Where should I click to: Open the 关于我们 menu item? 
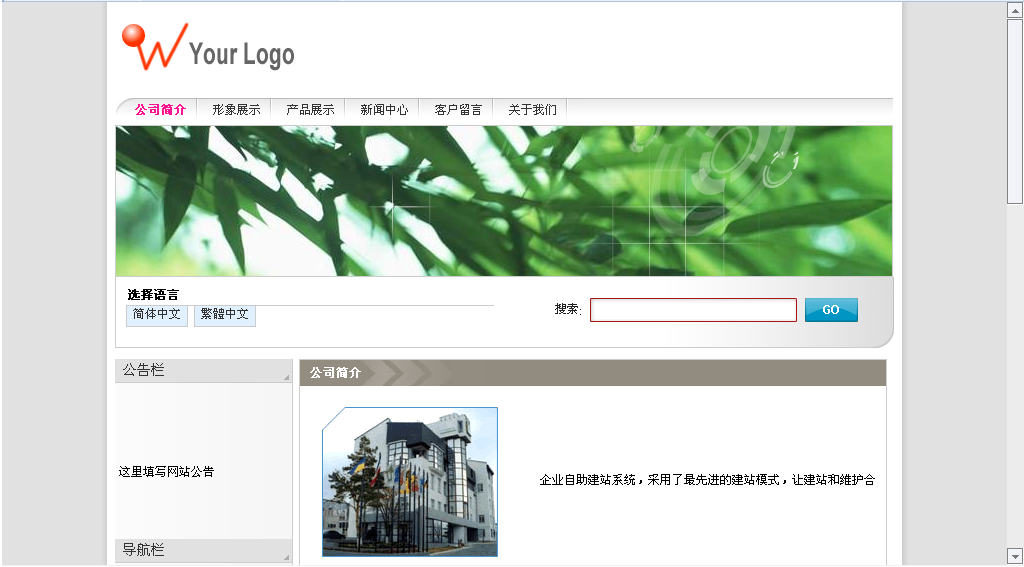[532, 110]
